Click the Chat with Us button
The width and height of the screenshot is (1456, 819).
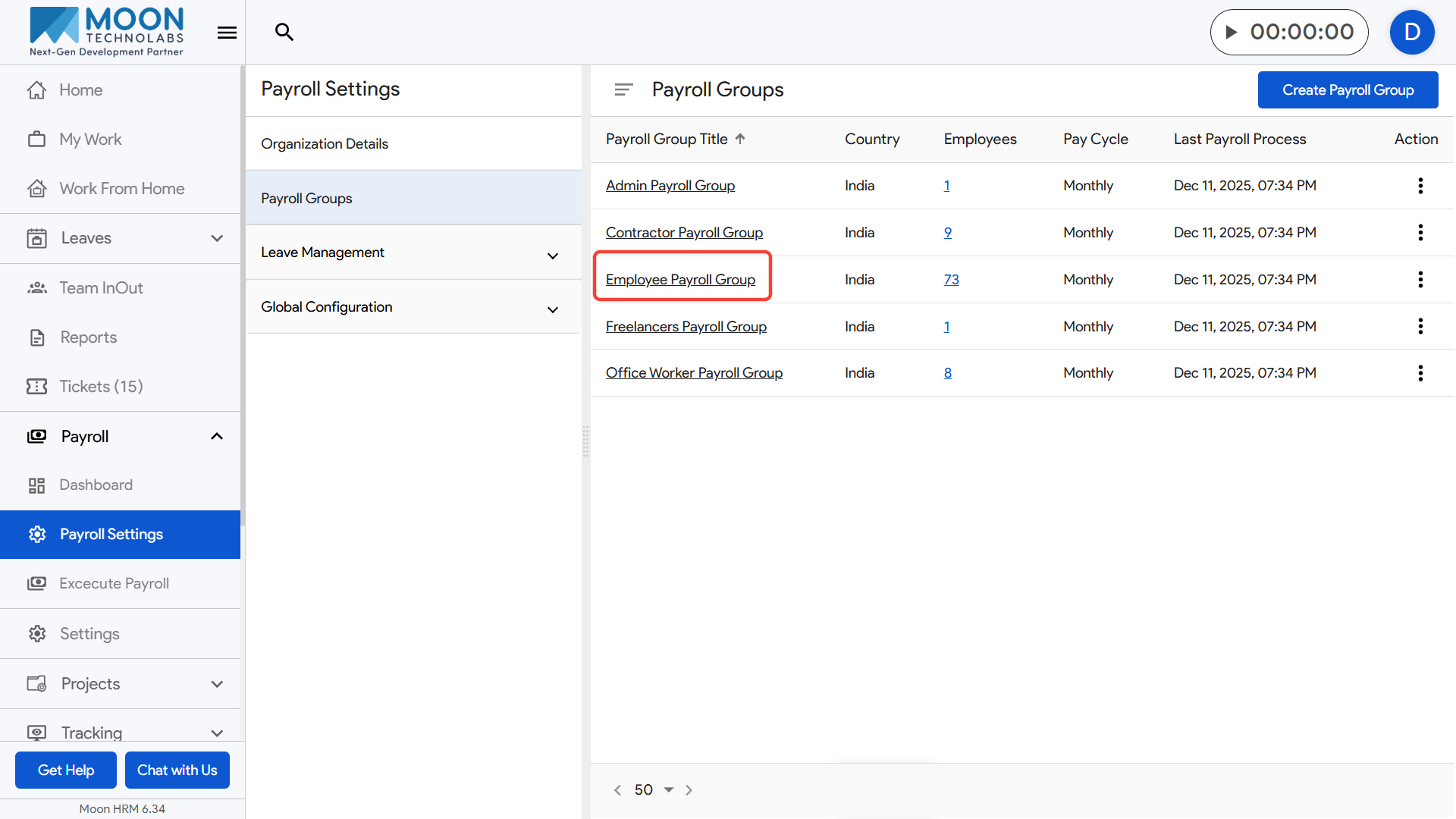coord(177,770)
